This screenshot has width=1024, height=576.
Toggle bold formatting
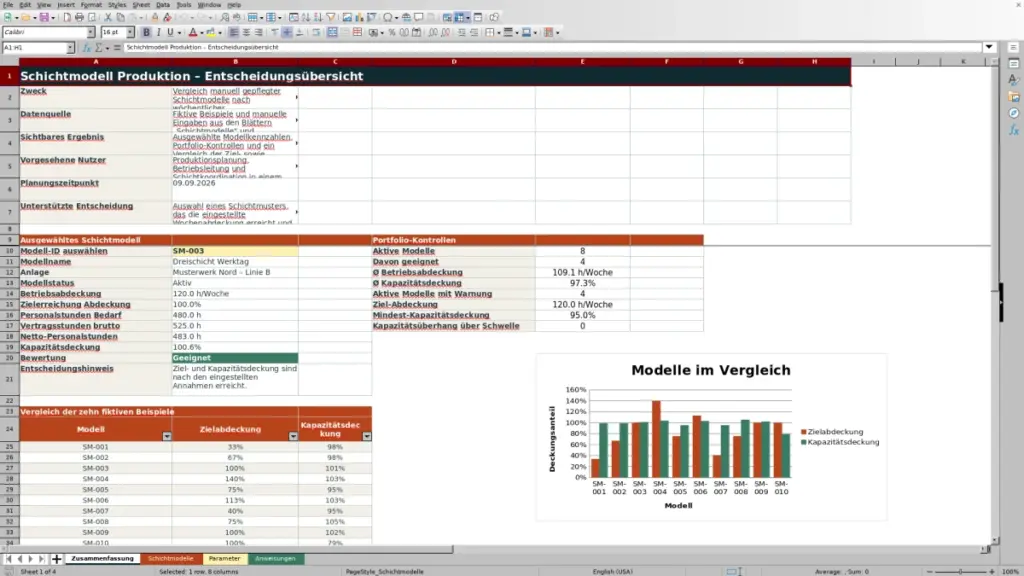point(146,32)
